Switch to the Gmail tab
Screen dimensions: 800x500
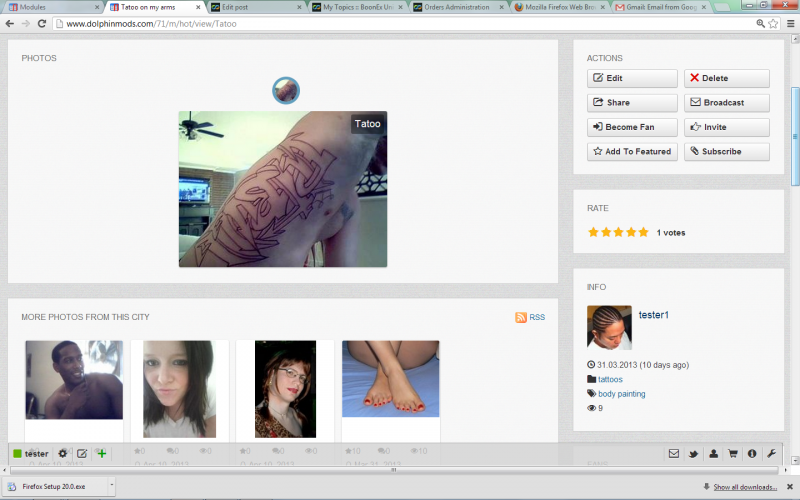pyautogui.click(x=660, y=7)
